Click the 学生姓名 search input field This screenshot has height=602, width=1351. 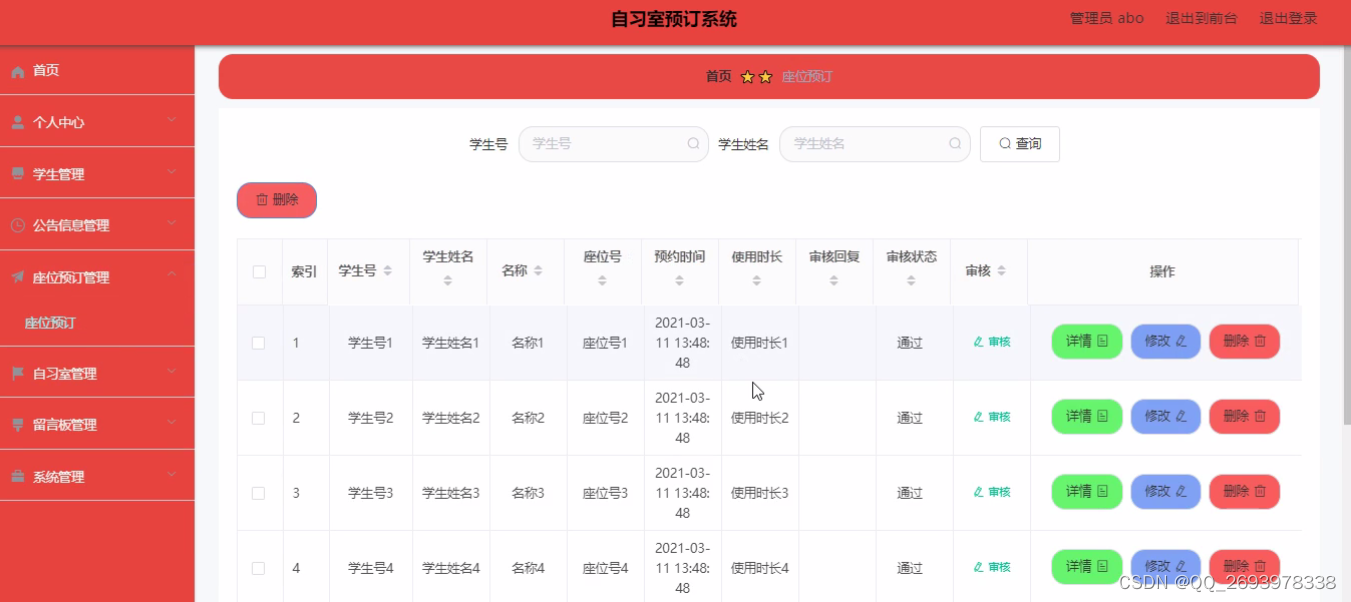875,144
